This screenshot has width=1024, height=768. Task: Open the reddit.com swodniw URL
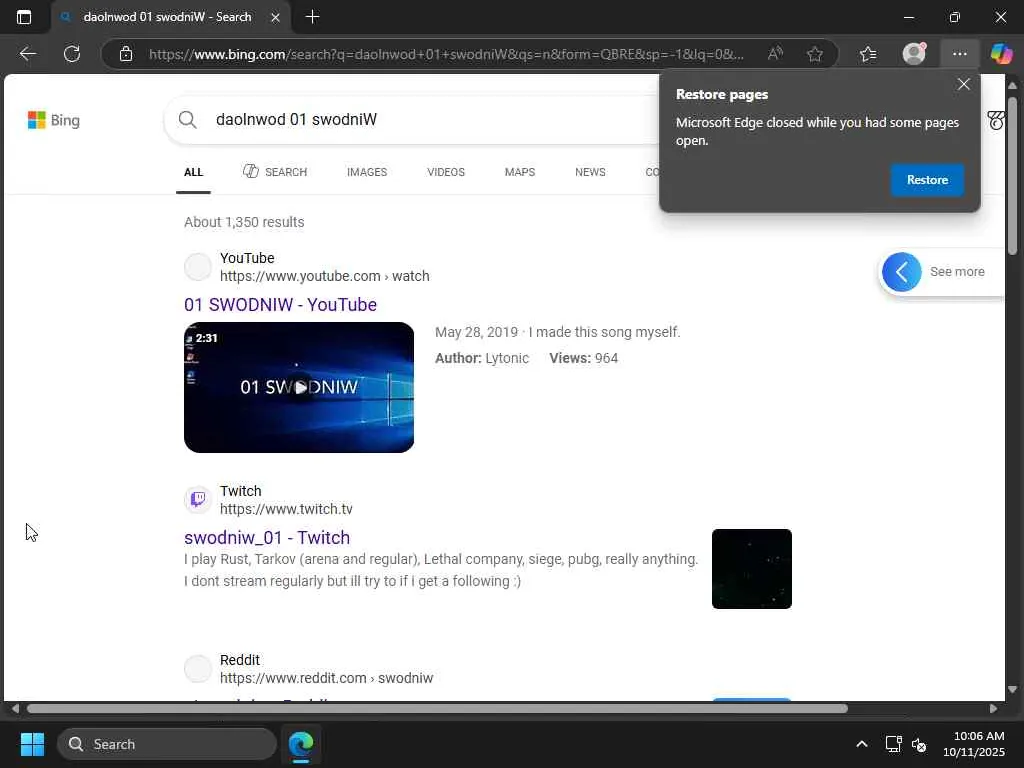(327, 679)
